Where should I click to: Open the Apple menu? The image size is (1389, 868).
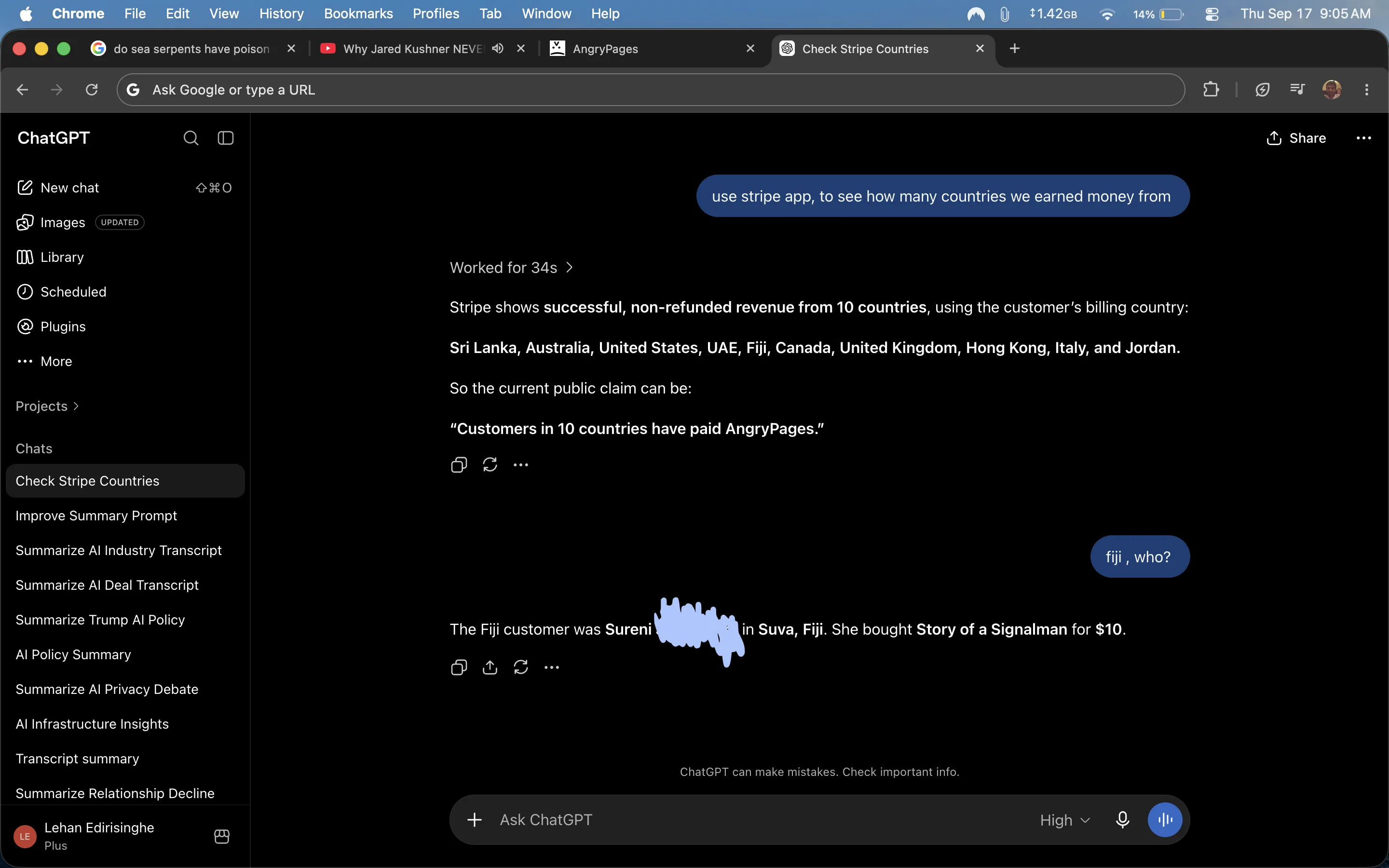click(x=26, y=13)
